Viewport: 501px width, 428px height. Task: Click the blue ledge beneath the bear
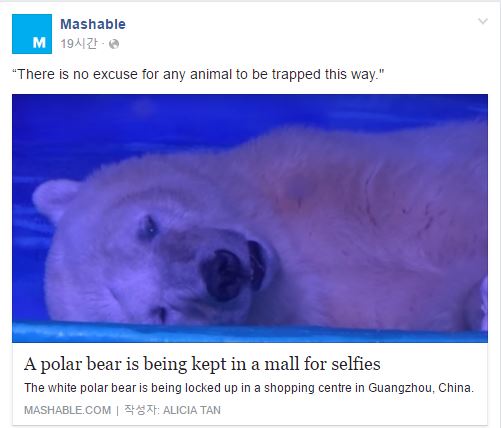click(x=250, y=332)
